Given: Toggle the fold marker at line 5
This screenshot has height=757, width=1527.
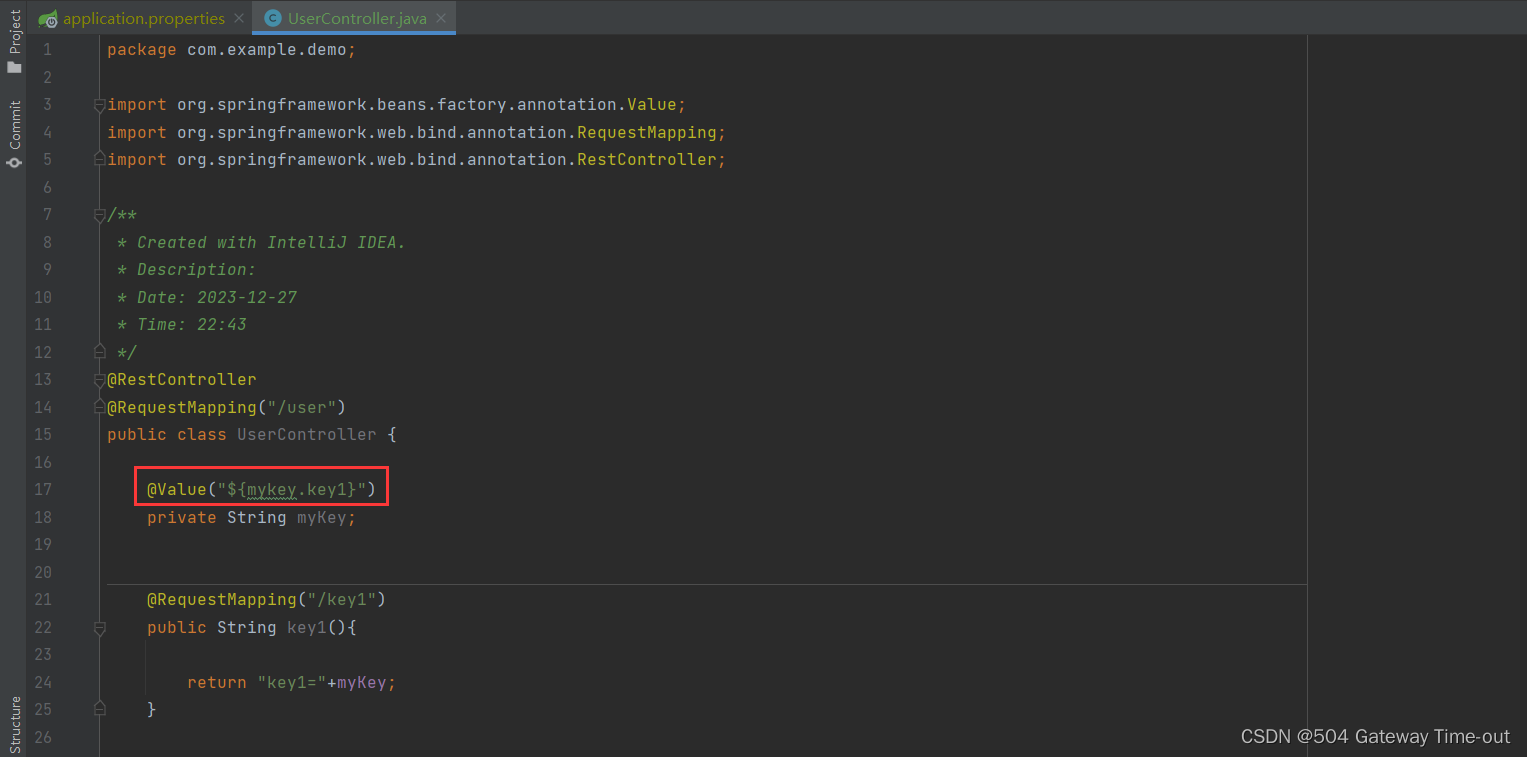Looking at the screenshot, I should click(x=99, y=159).
